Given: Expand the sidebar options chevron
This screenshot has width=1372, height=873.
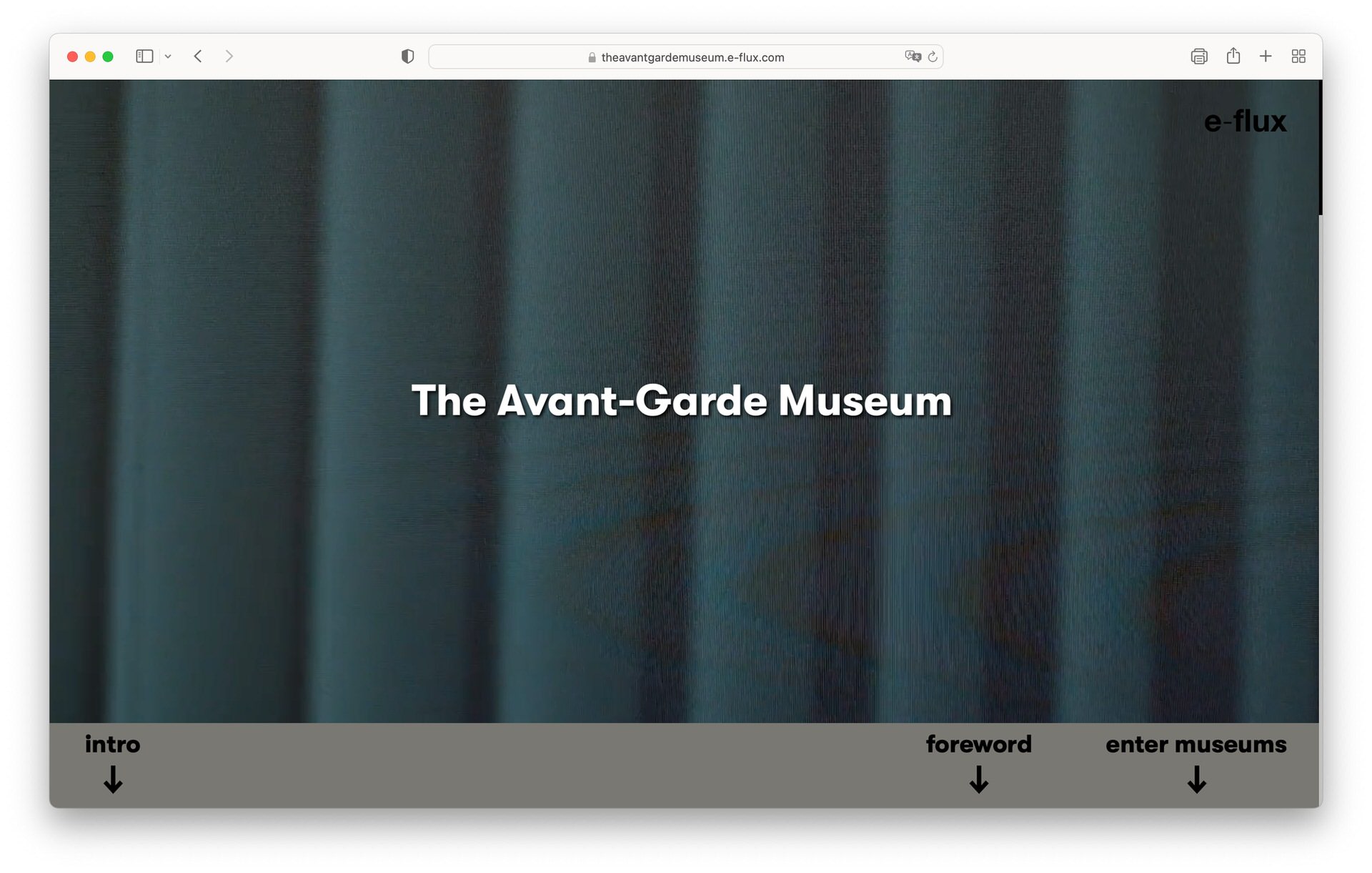Looking at the screenshot, I should [x=168, y=56].
